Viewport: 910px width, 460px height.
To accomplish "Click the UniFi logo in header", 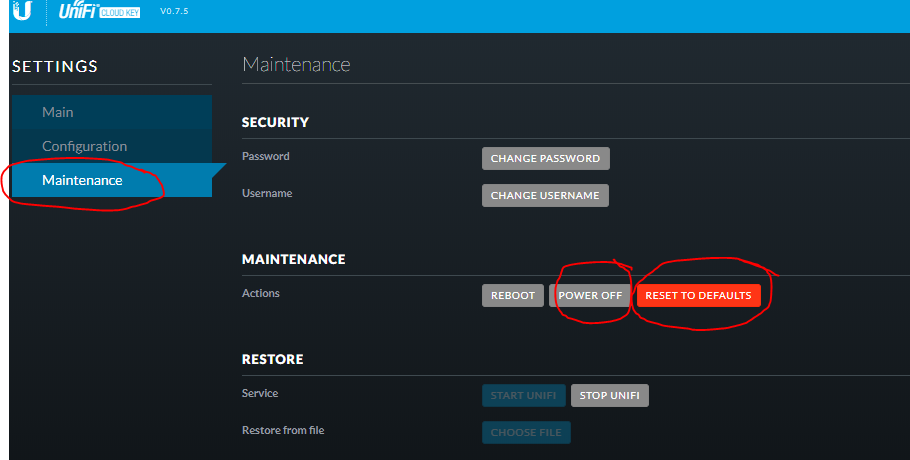I will (78, 10).
